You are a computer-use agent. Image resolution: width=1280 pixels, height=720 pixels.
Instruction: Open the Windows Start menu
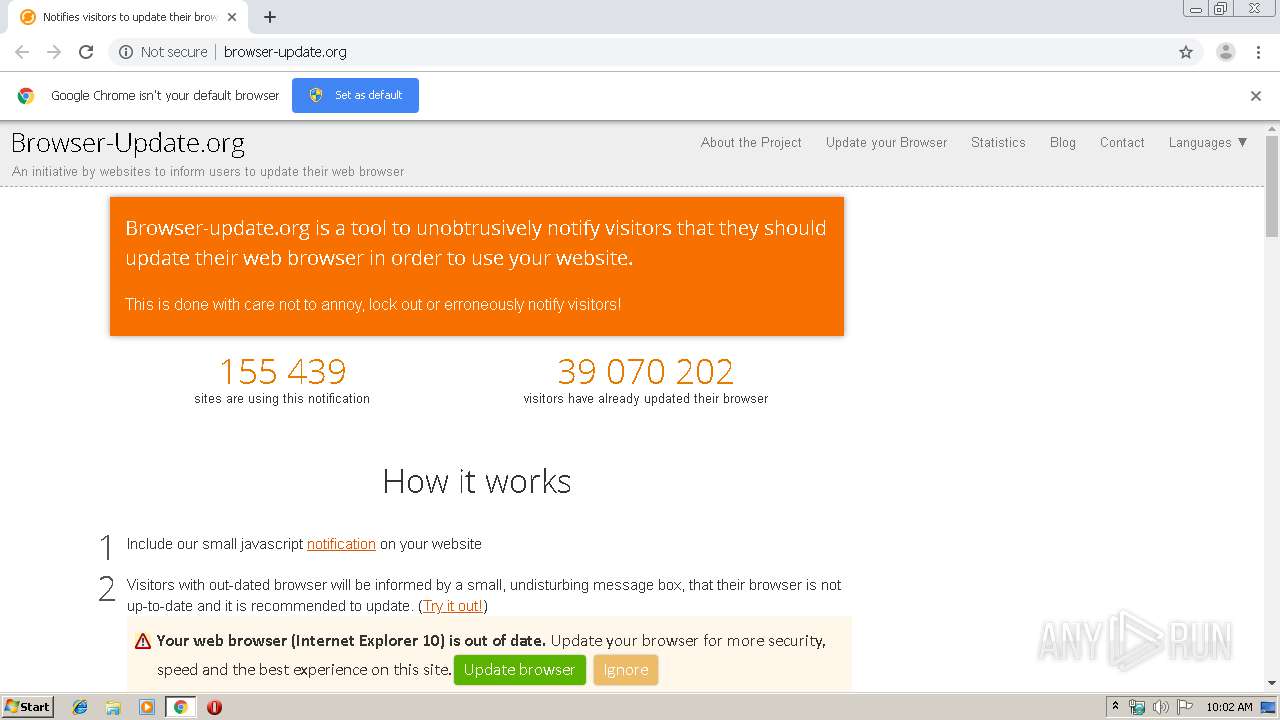[28, 707]
